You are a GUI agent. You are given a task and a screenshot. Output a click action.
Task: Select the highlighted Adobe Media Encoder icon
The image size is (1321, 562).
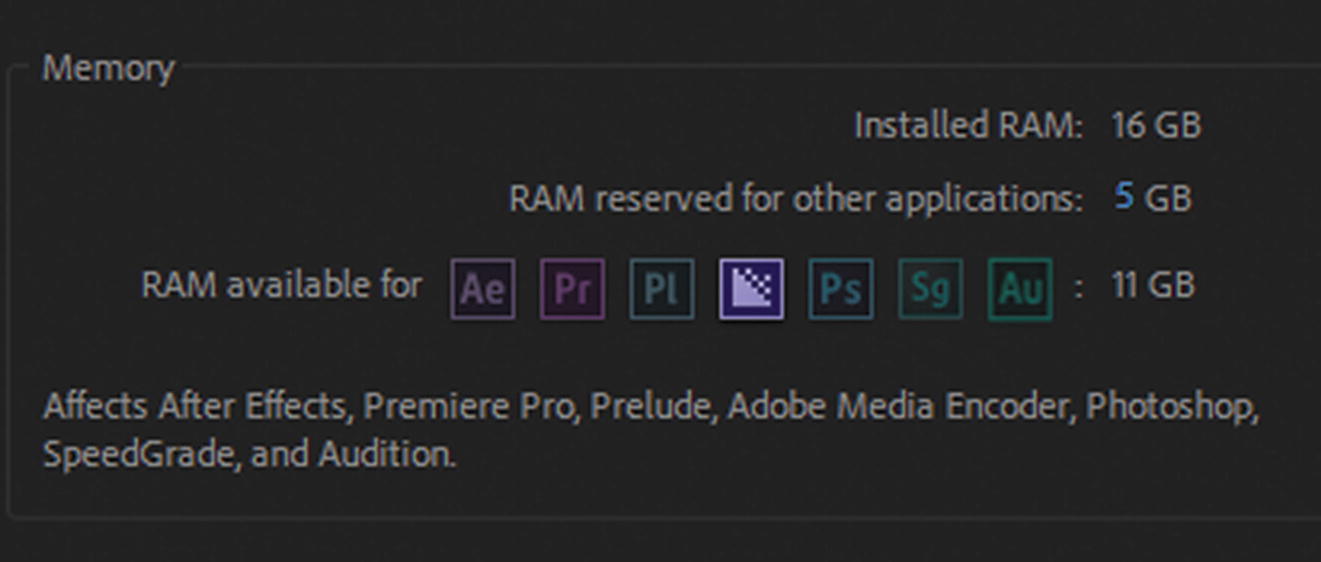pyautogui.click(x=751, y=289)
